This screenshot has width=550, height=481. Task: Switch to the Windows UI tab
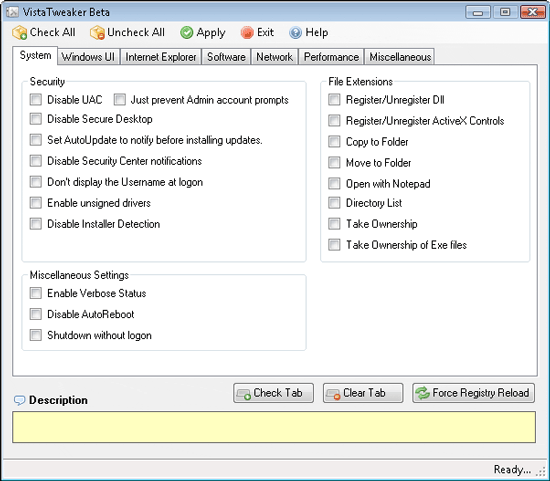click(88, 57)
